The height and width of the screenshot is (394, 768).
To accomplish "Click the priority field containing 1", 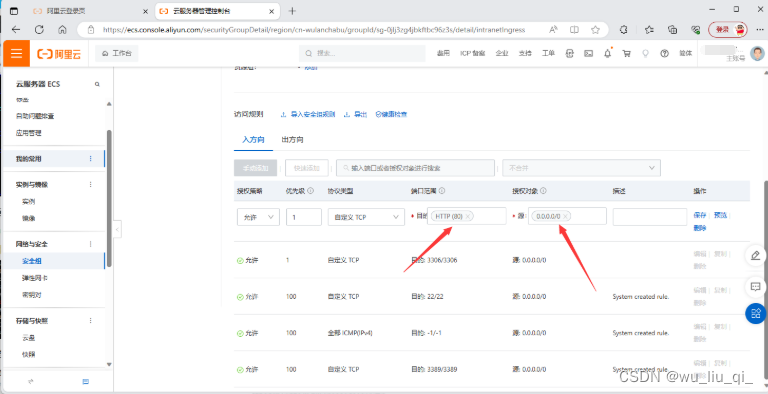I will (304, 217).
